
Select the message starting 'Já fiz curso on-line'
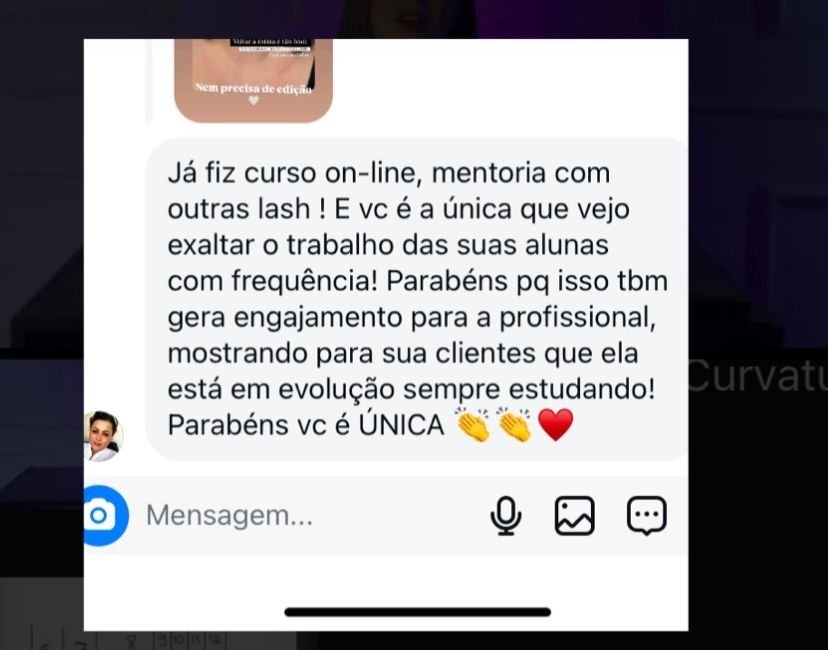point(417,299)
